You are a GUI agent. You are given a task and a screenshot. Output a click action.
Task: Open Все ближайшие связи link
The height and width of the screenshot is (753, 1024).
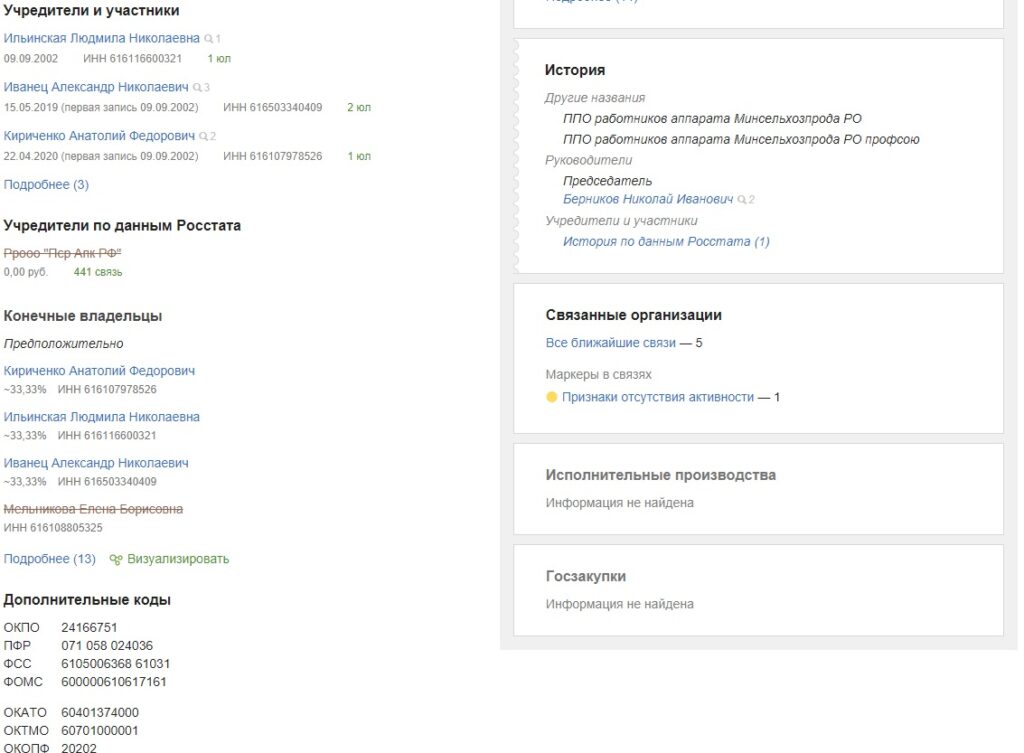pos(611,343)
